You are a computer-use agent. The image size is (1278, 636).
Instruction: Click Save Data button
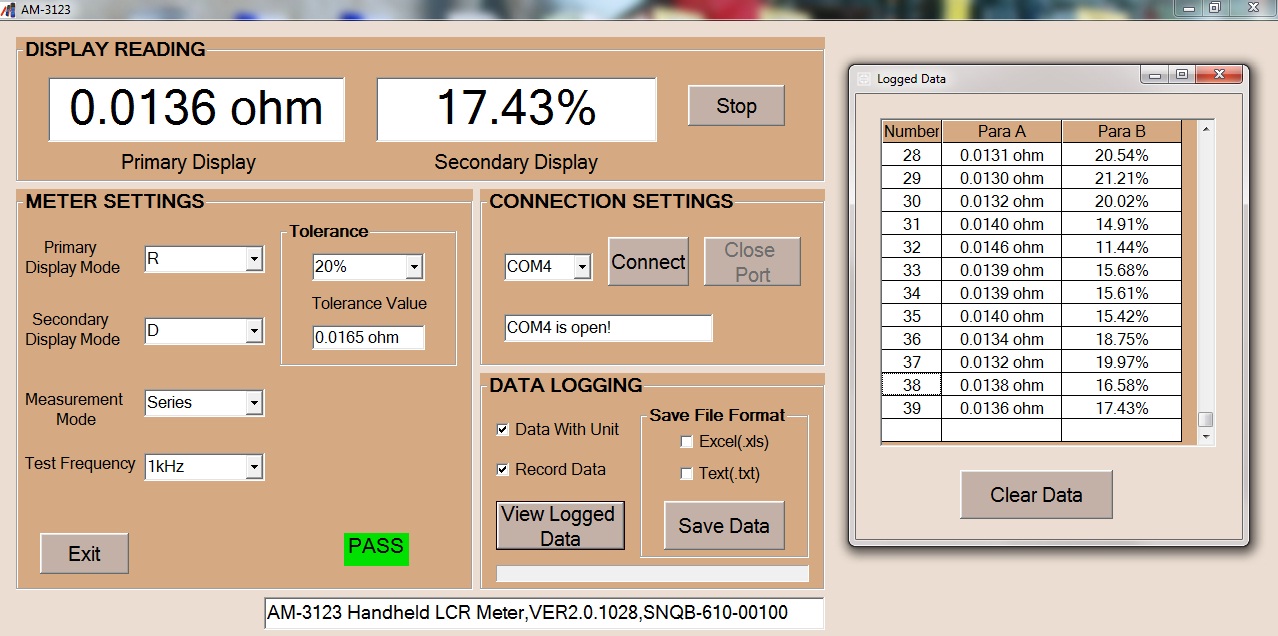724,526
